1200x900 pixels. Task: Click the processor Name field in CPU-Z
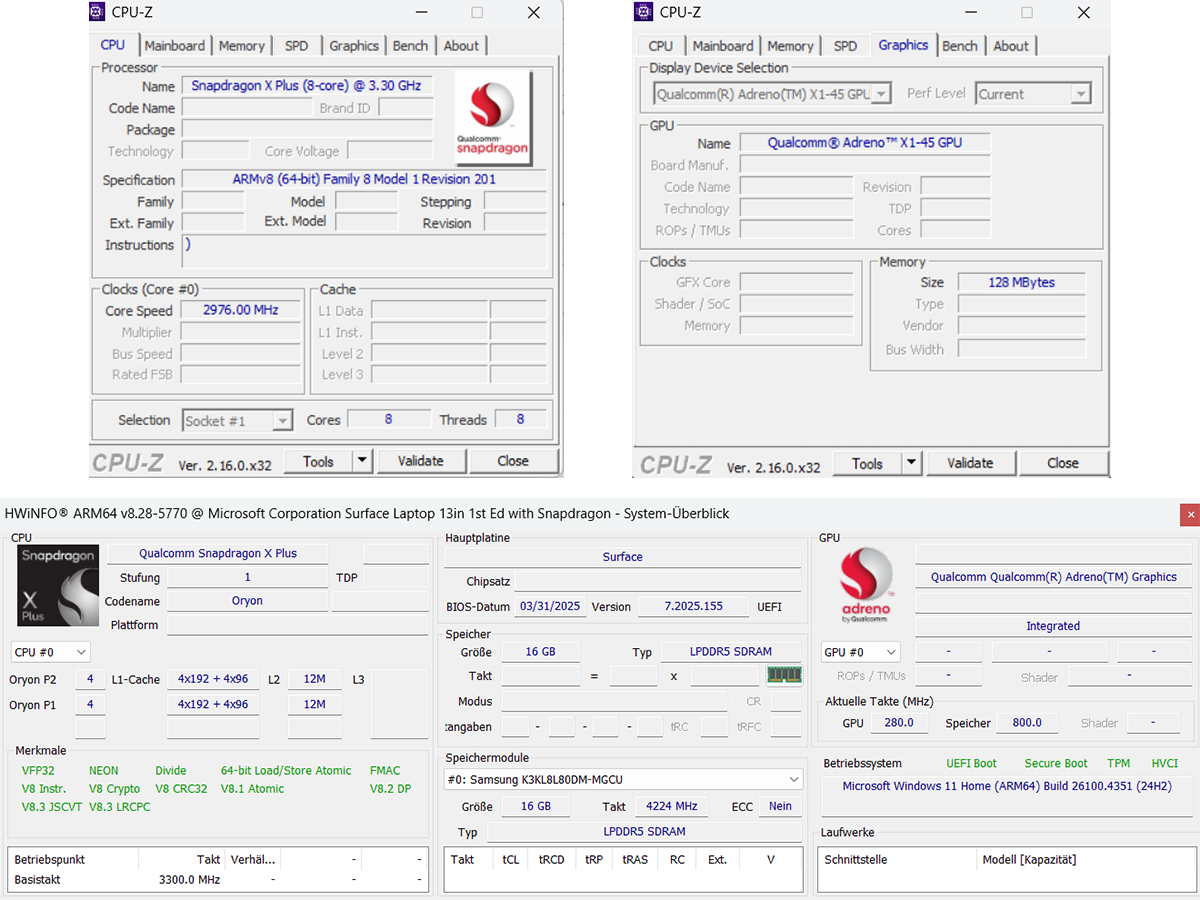pyautogui.click(x=306, y=86)
